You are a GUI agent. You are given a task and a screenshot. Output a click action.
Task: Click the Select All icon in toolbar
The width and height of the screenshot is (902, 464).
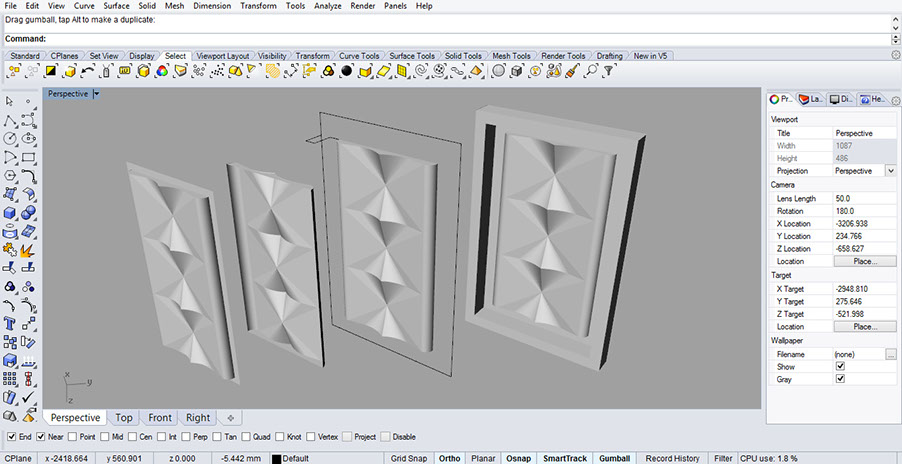(x=15, y=71)
